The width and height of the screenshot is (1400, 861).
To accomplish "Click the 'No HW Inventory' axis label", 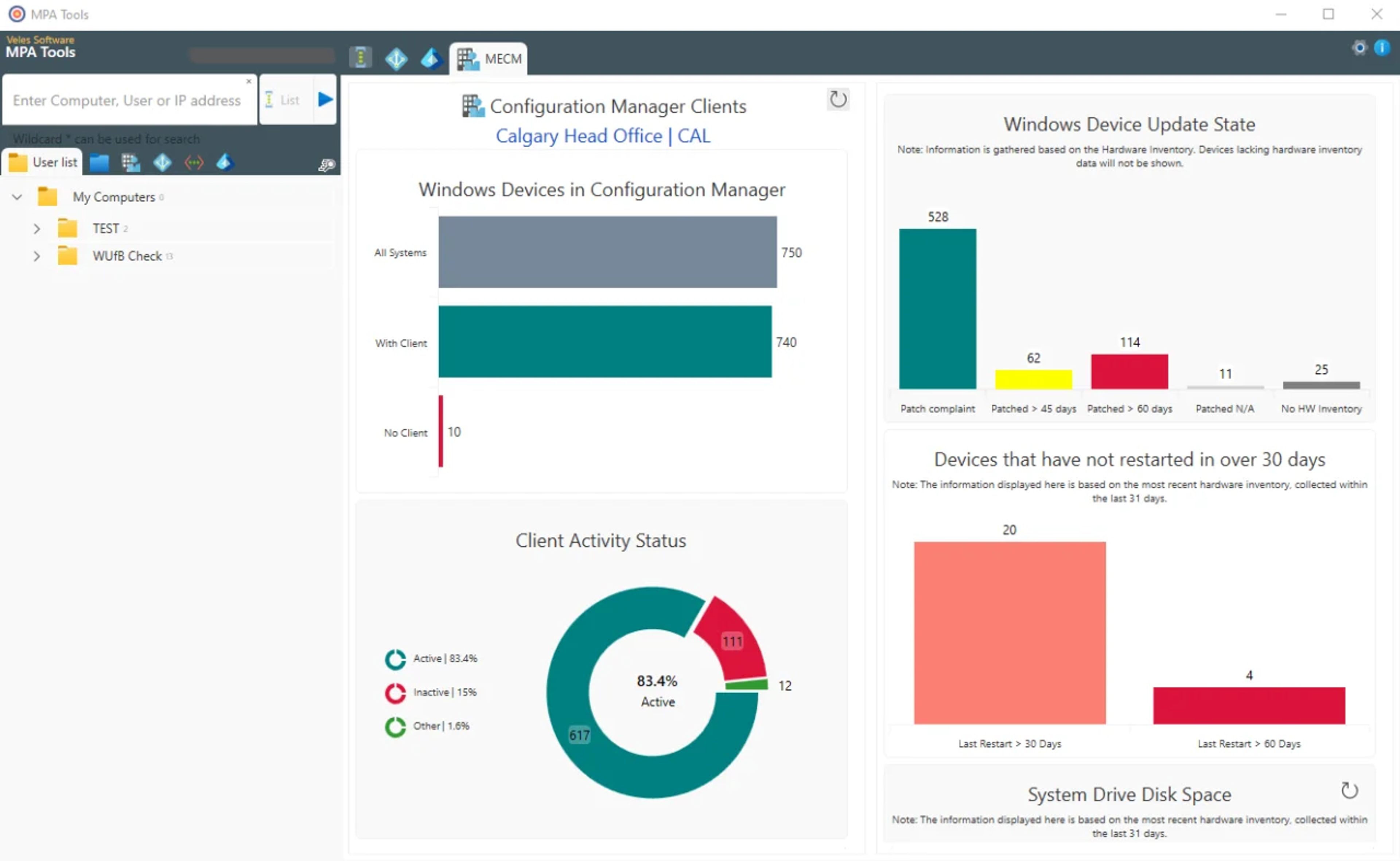I will pyautogui.click(x=1321, y=409).
